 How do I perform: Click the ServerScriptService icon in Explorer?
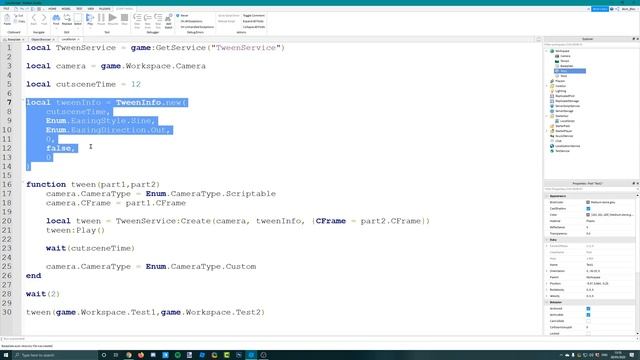(x=552, y=106)
